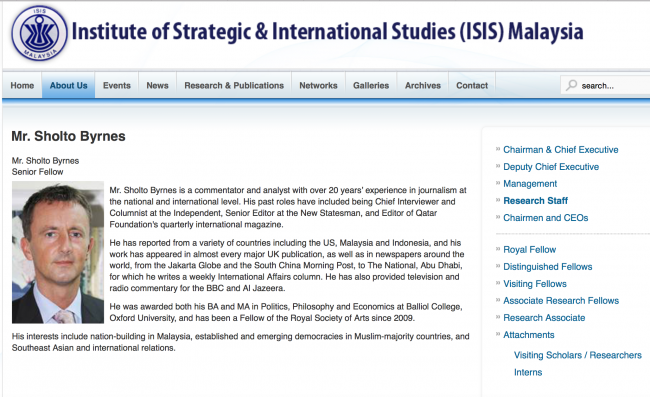
Task: Open the Galleries menu item
Action: (371, 85)
